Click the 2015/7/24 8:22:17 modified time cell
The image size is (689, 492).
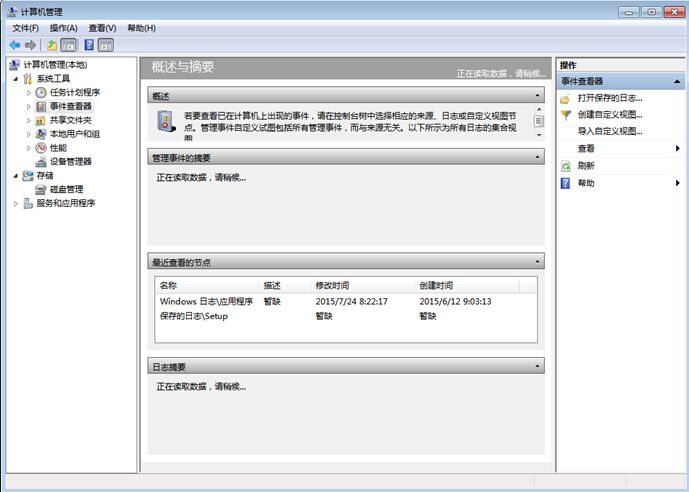[x=352, y=301]
